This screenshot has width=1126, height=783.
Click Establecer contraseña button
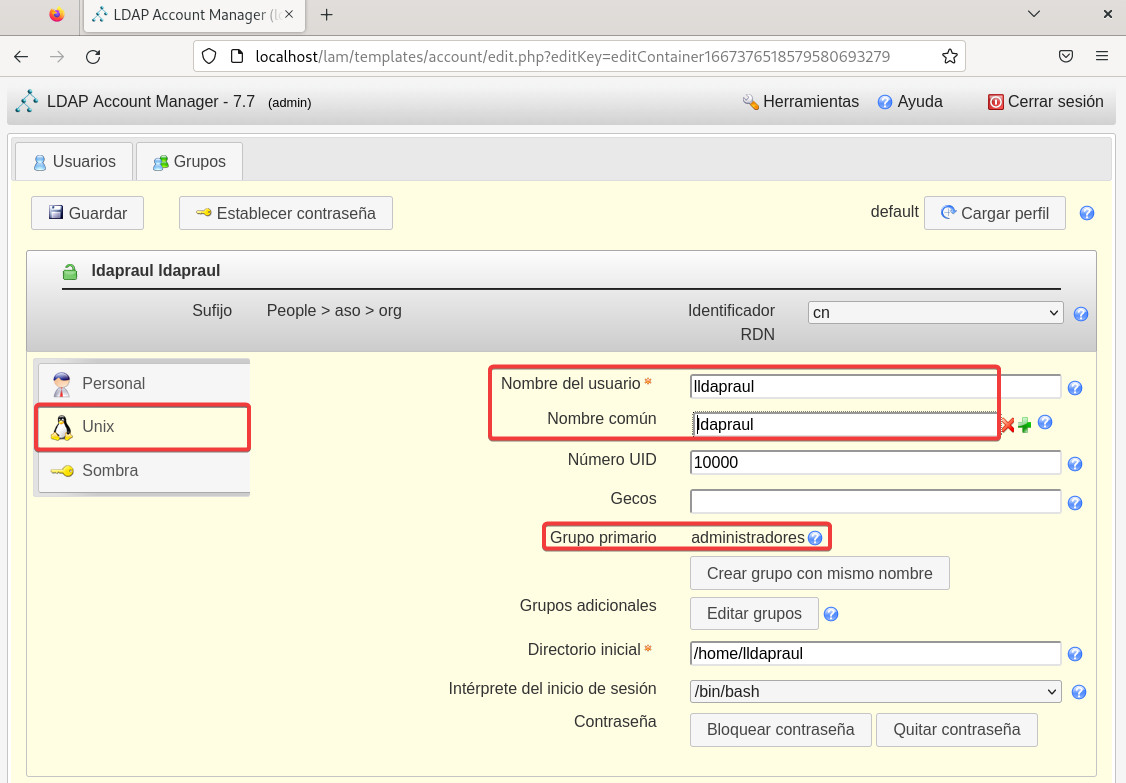(x=285, y=213)
